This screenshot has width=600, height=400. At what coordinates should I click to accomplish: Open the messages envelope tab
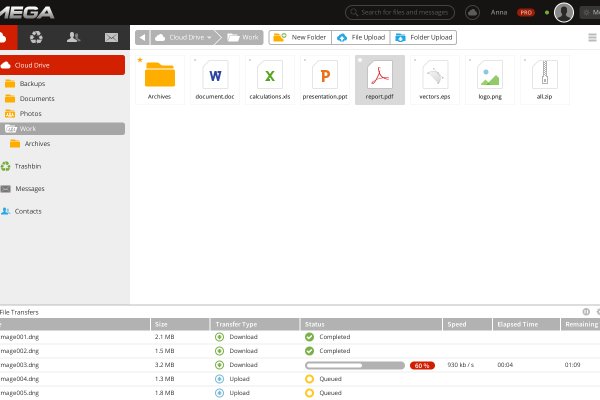click(111, 37)
